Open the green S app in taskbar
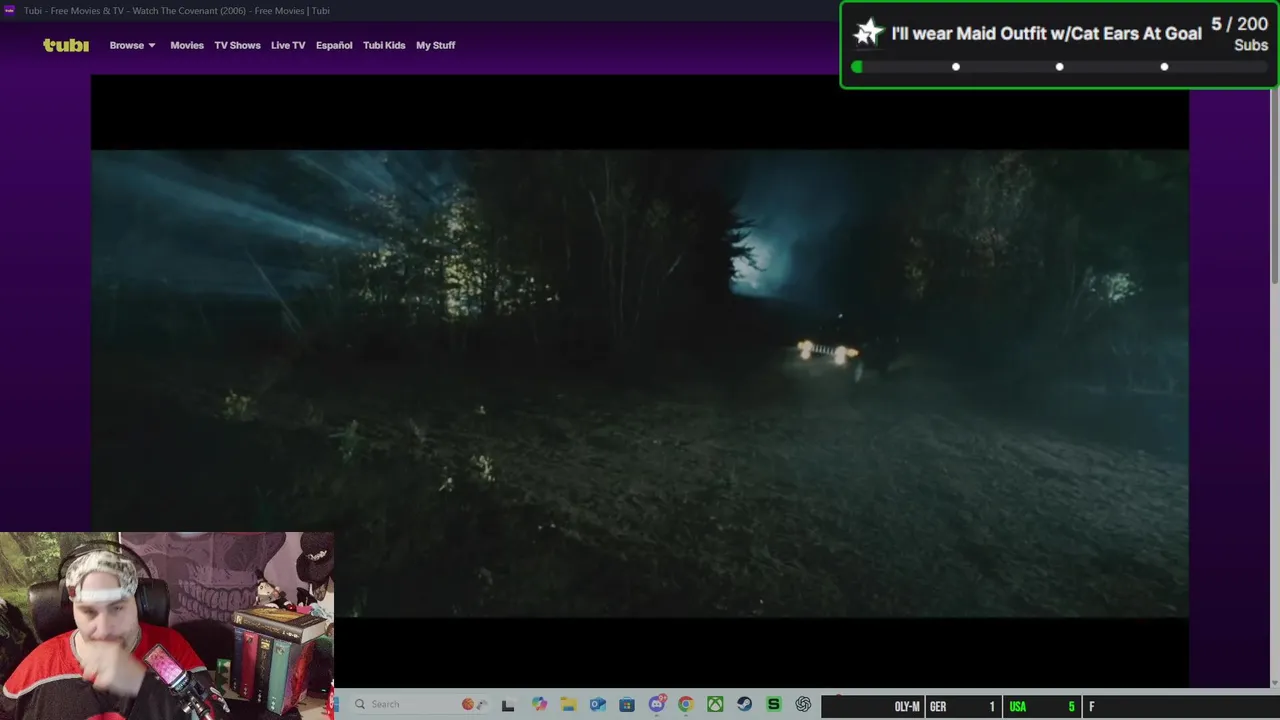 (773, 705)
